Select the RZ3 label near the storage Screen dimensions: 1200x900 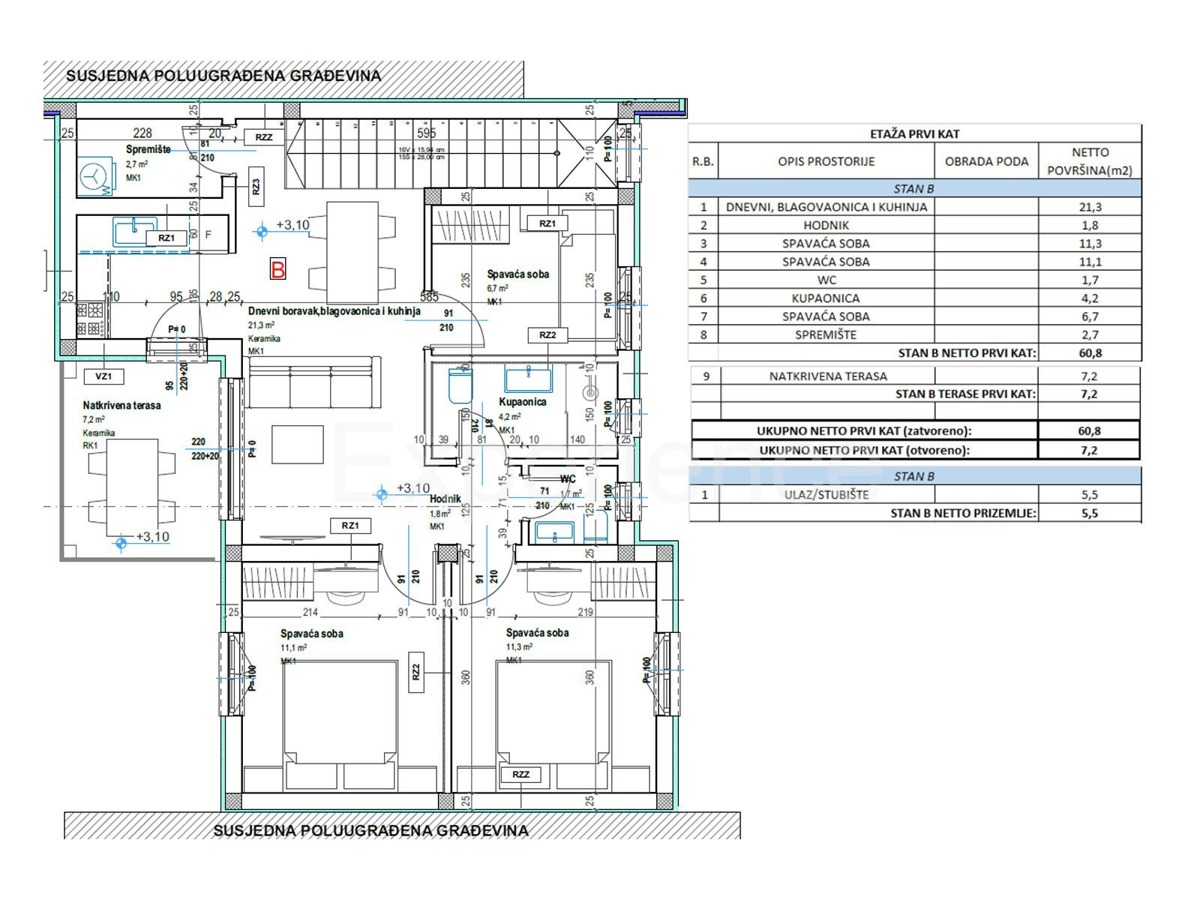pos(257,184)
